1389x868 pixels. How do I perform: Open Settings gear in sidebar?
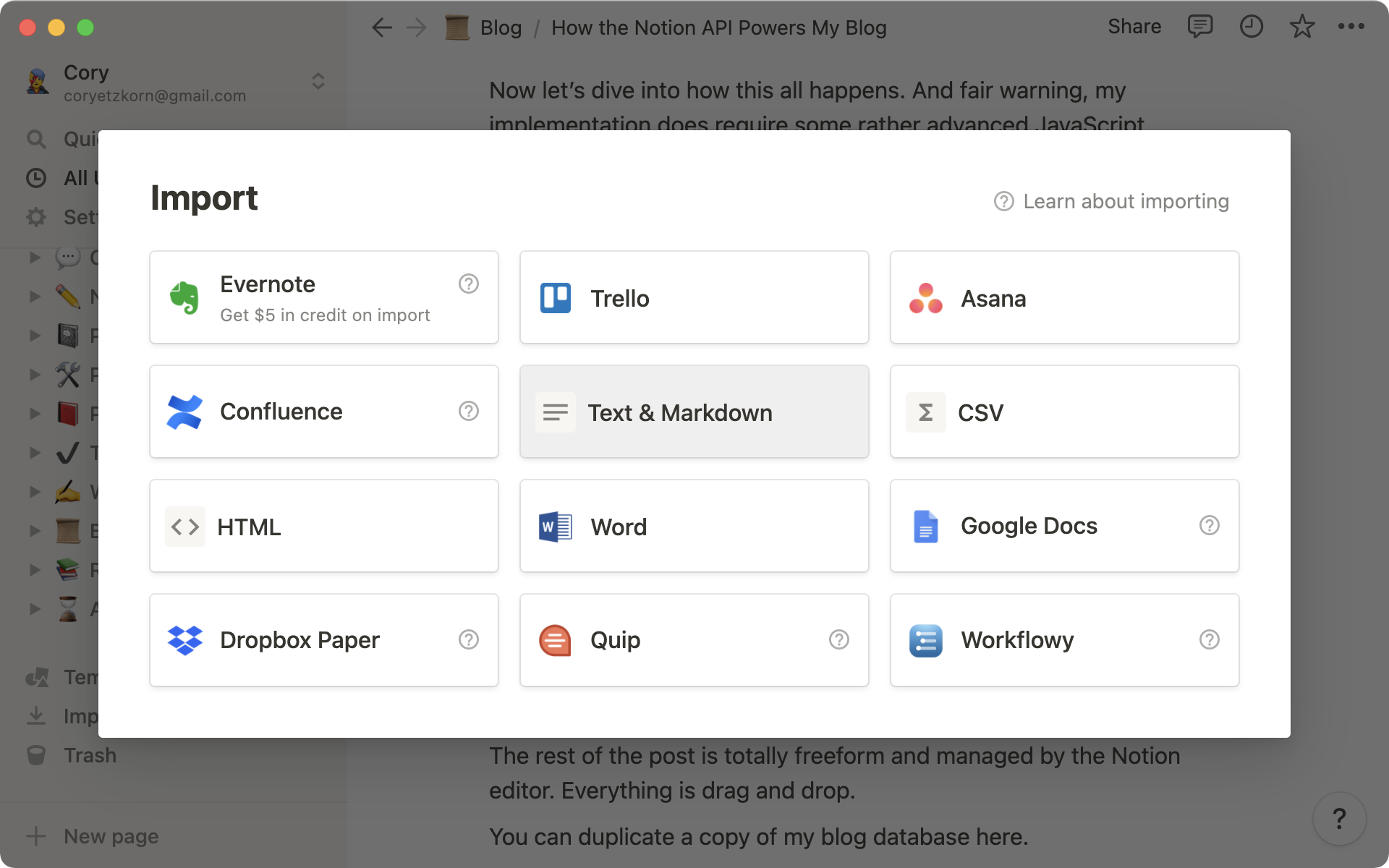pyautogui.click(x=36, y=217)
